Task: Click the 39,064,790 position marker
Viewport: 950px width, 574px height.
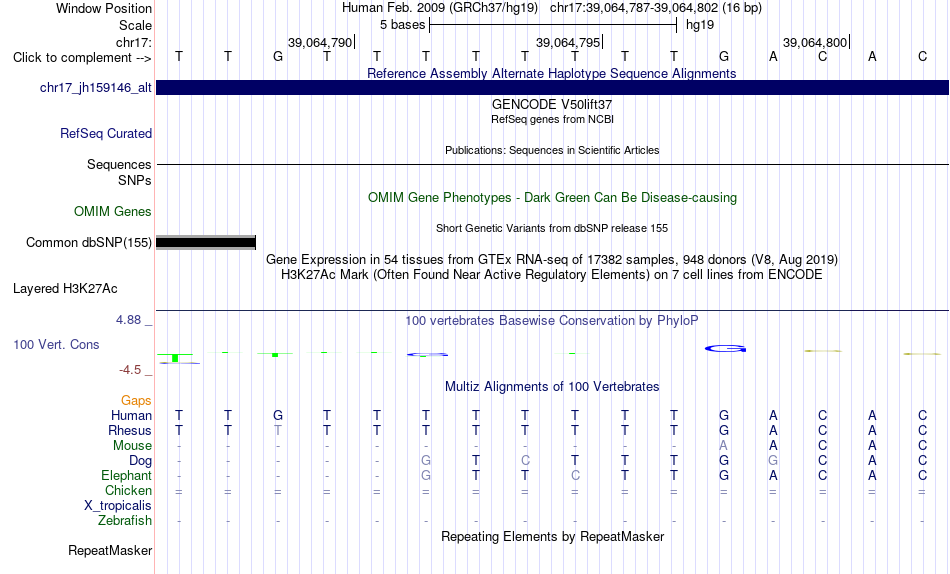Action: (321, 42)
